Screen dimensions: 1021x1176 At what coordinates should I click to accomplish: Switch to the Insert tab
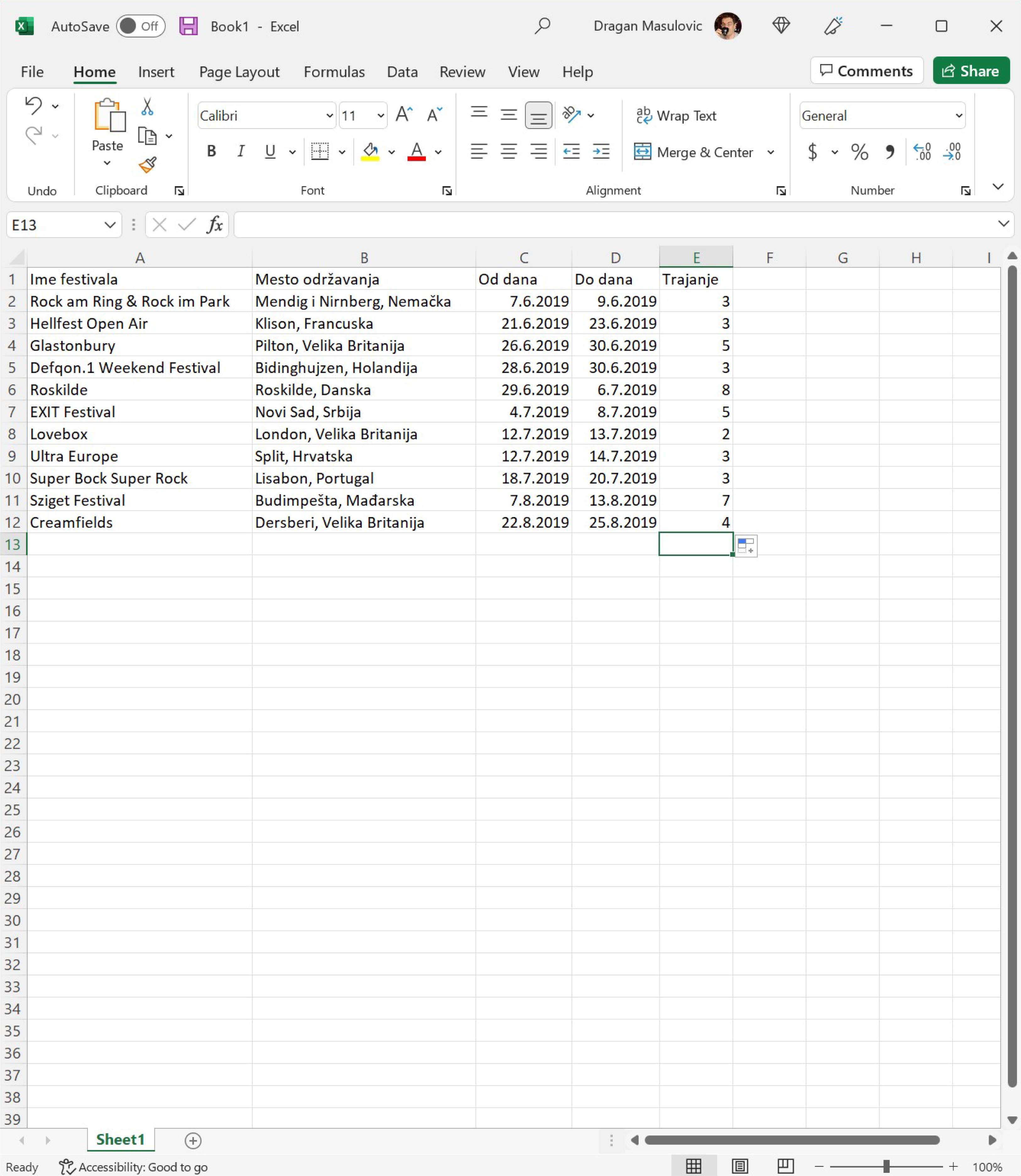tap(155, 72)
